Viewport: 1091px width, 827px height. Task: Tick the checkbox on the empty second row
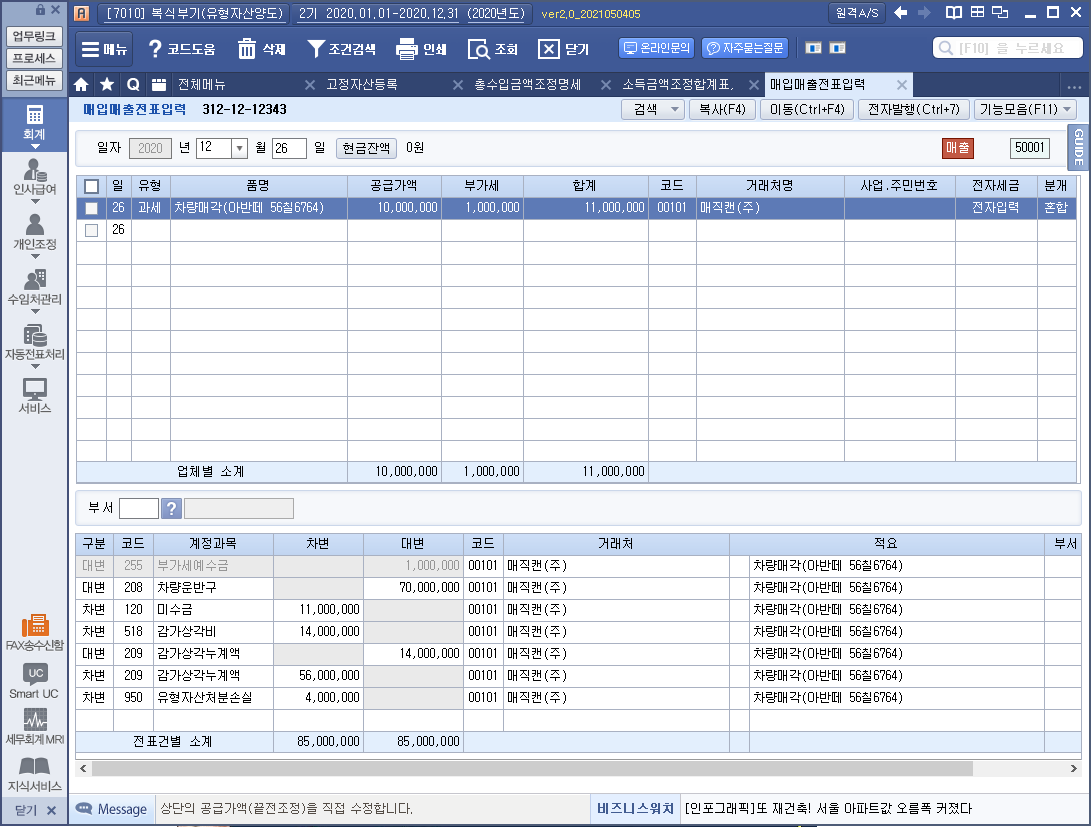coord(92,230)
